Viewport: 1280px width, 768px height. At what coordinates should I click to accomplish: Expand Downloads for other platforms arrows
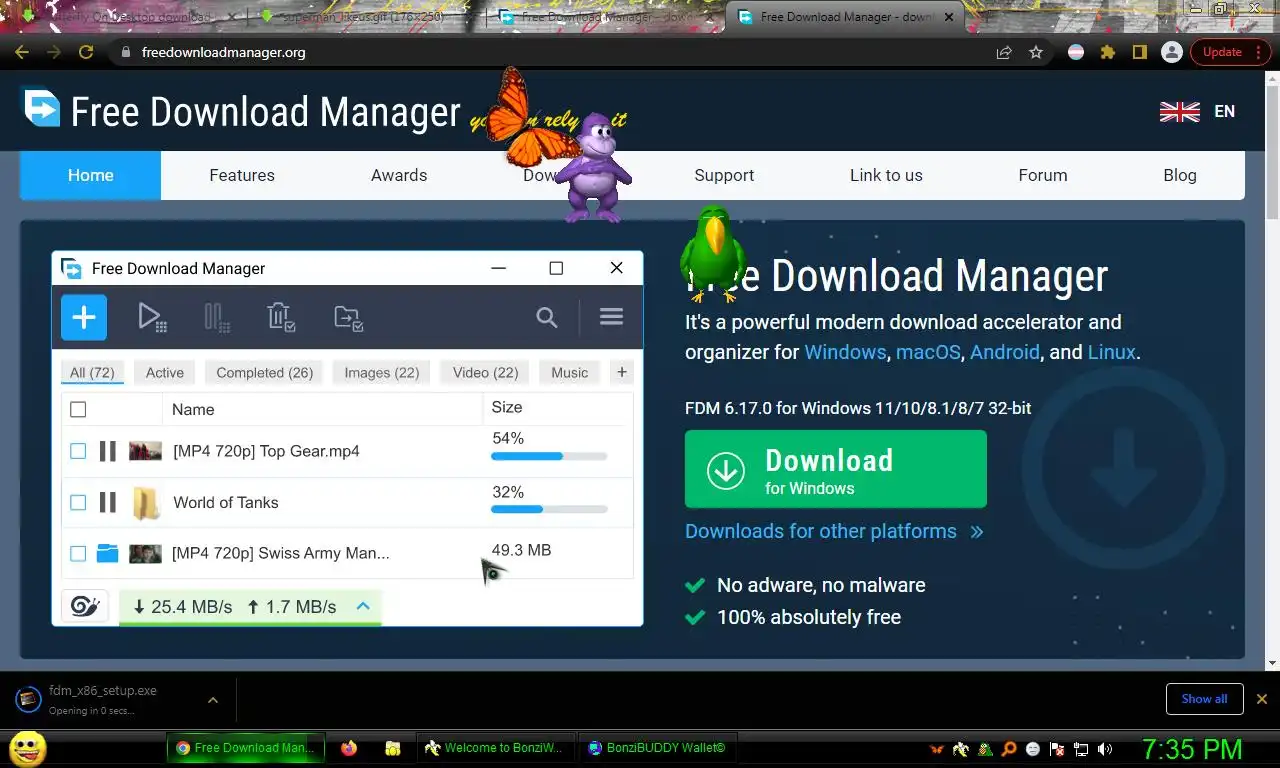977,532
